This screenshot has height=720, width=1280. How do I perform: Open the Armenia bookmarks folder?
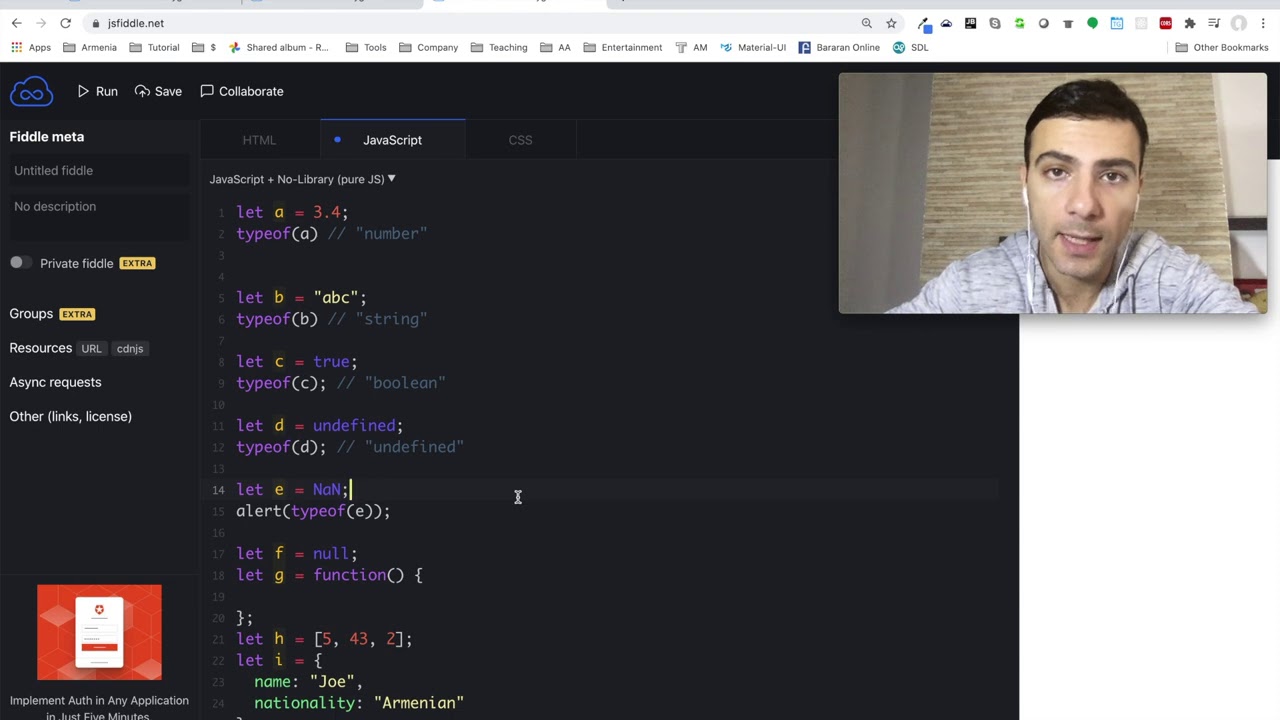pyautogui.click(x=90, y=47)
